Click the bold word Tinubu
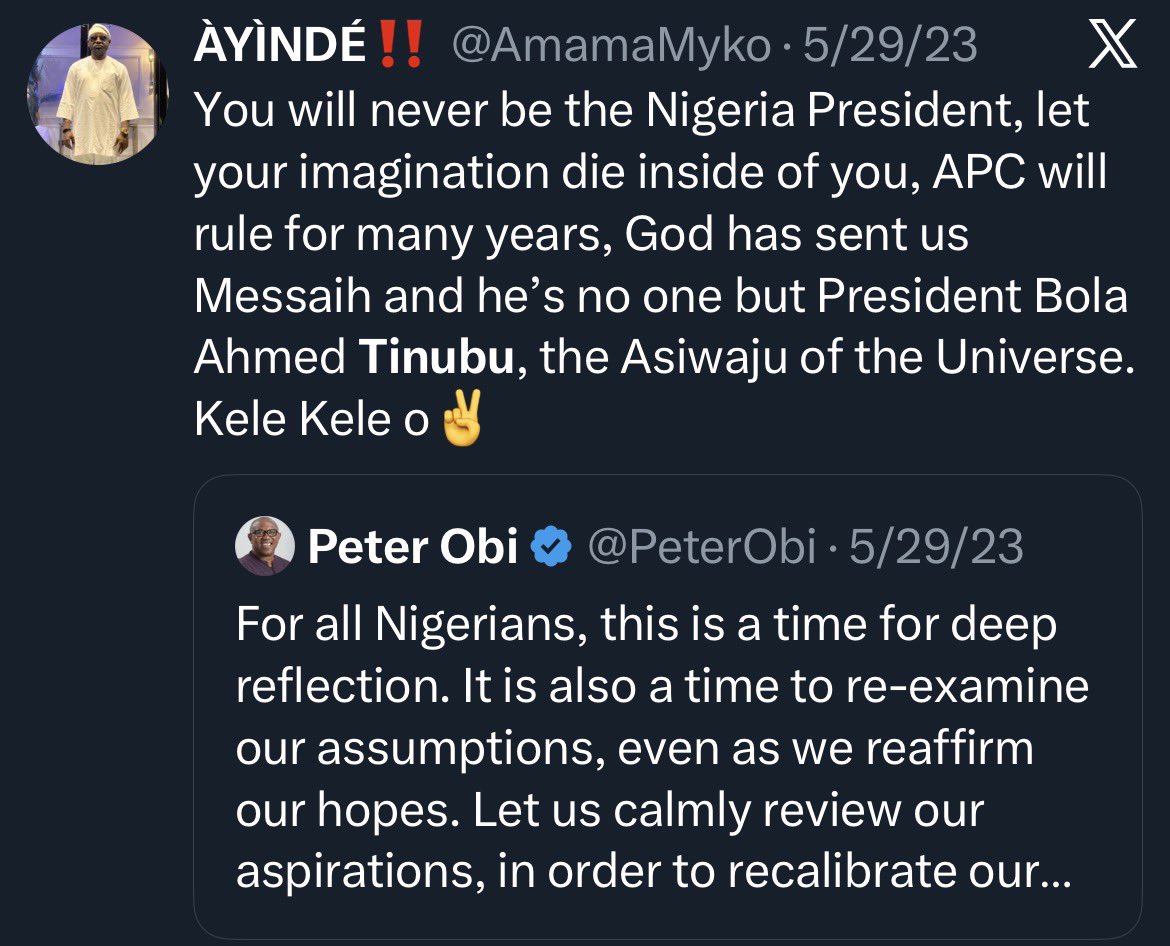 [437, 359]
